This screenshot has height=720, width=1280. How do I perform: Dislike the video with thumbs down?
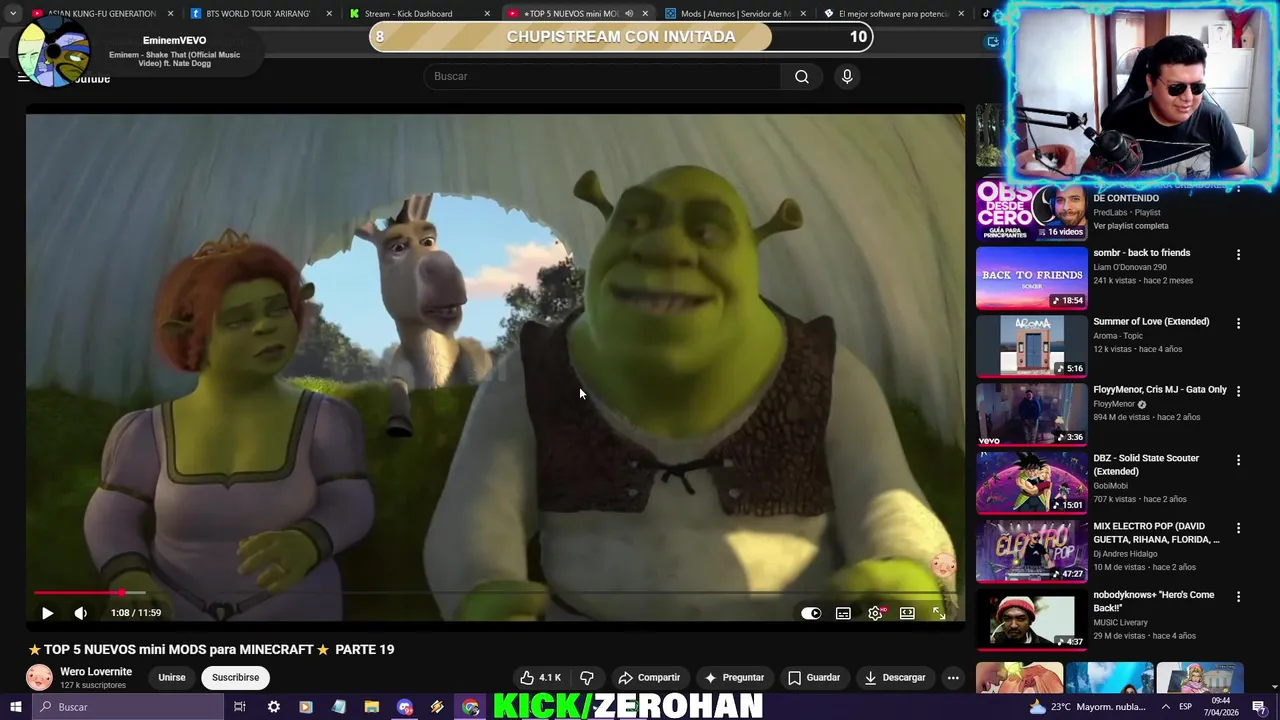tap(587, 677)
